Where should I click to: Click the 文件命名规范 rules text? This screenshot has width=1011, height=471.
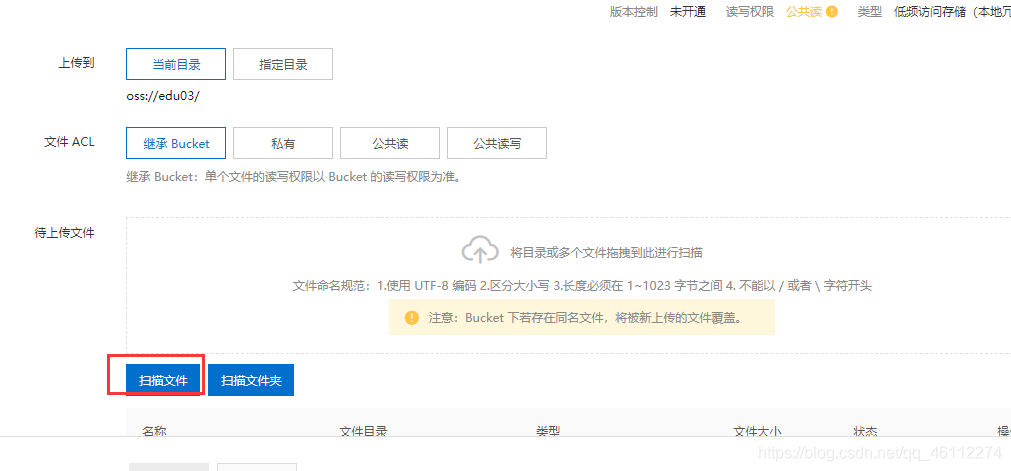(582, 285)
